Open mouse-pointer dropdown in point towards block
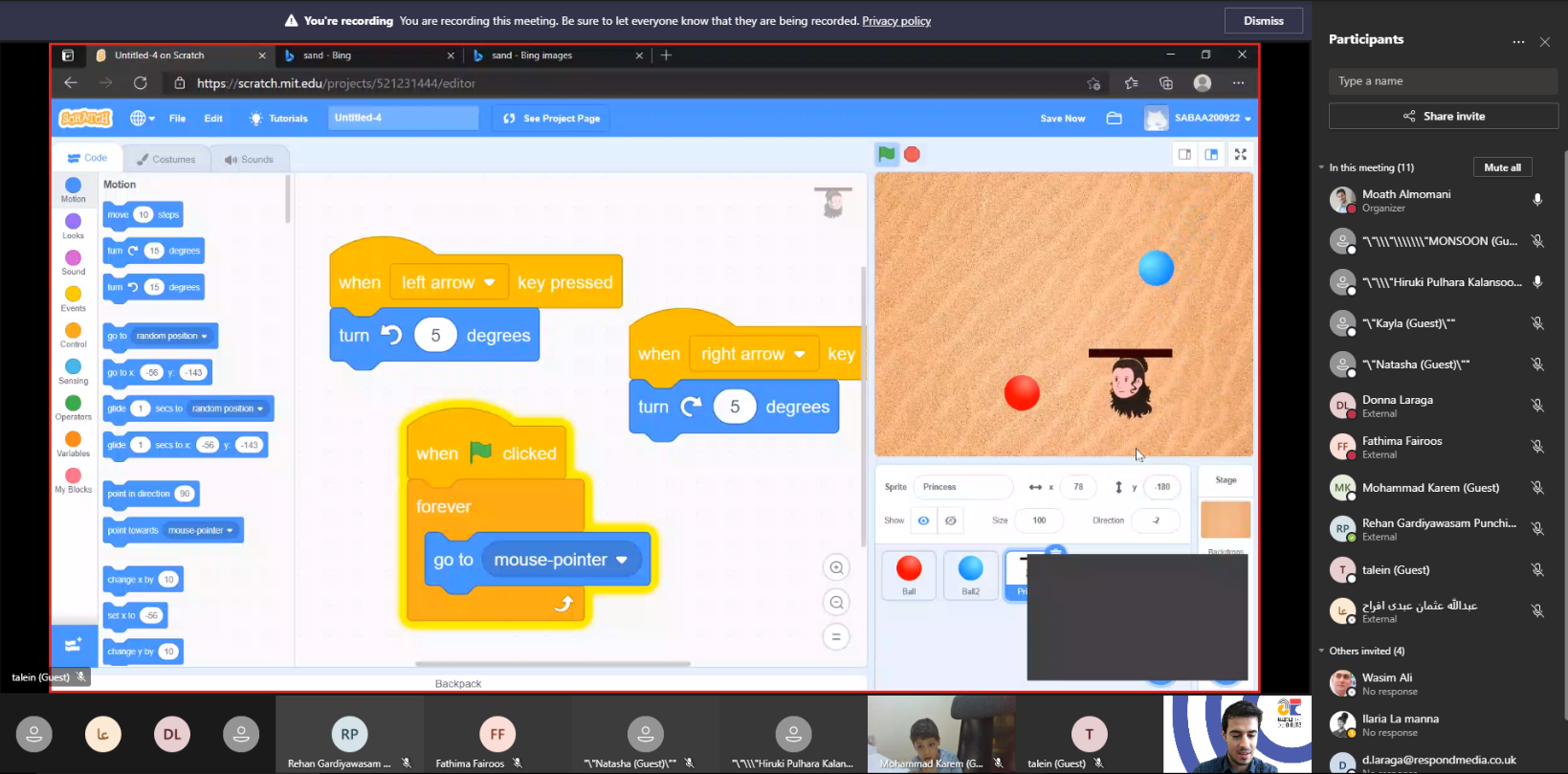This screenshot has width=1568, height=774. (x=201, y=530)
